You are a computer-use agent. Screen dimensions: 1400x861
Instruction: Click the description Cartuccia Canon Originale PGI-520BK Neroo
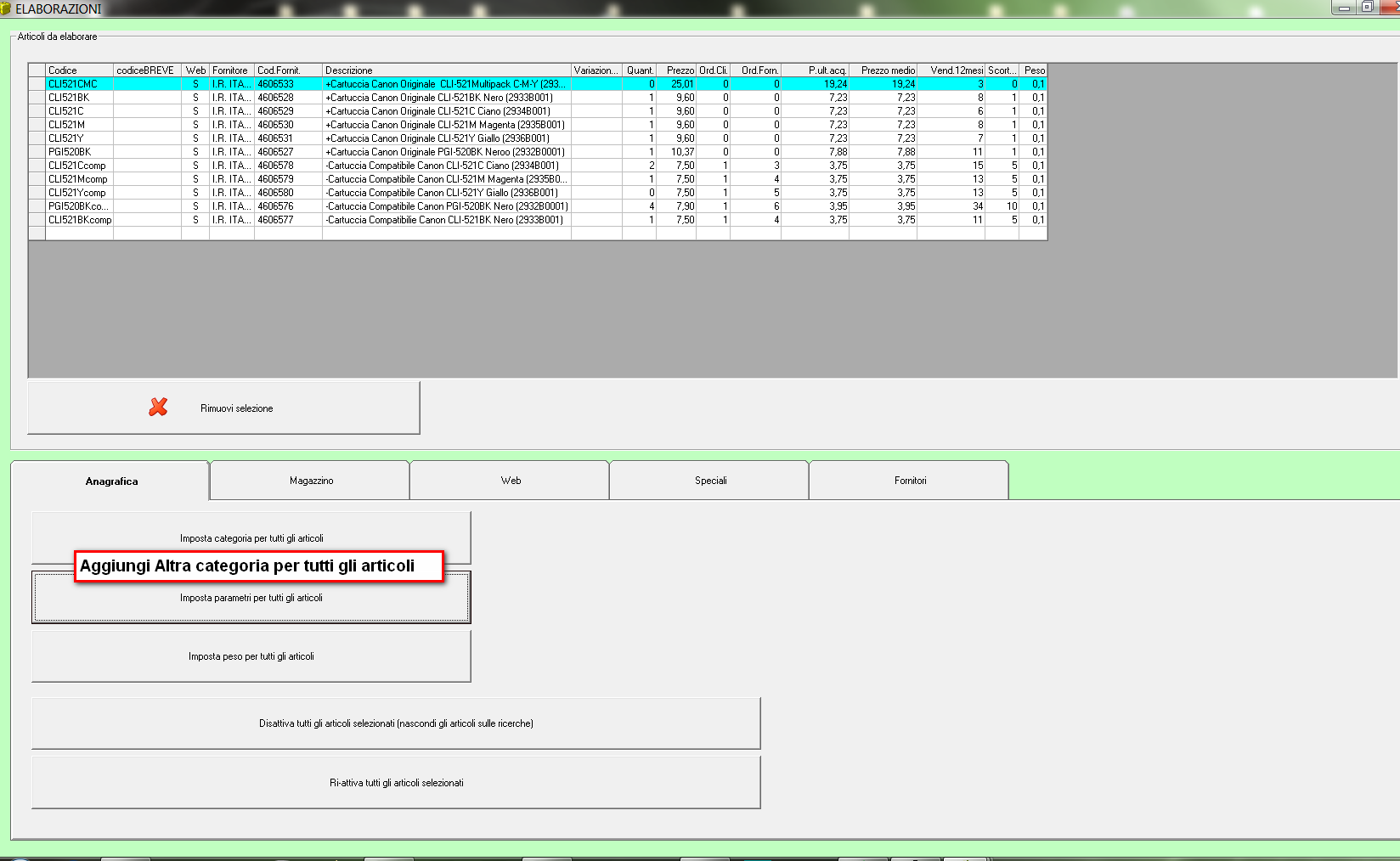tap(447, 152)
